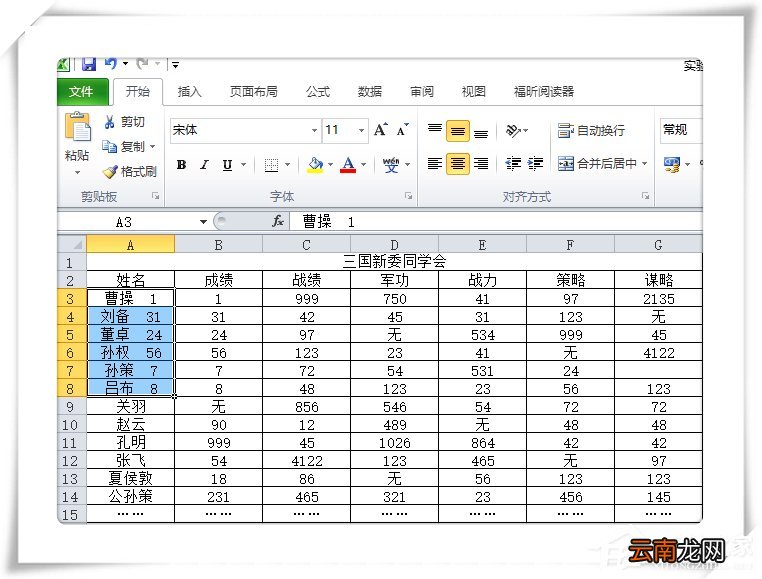Screen dimensions: 762x579
Task: Toggle center text alignment
Action: point(458,163)
